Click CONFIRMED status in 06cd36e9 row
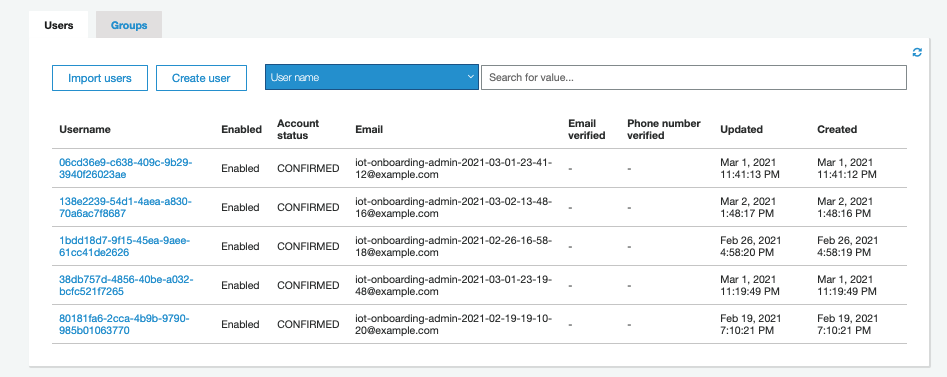947x377 pixels. (308, 169)
